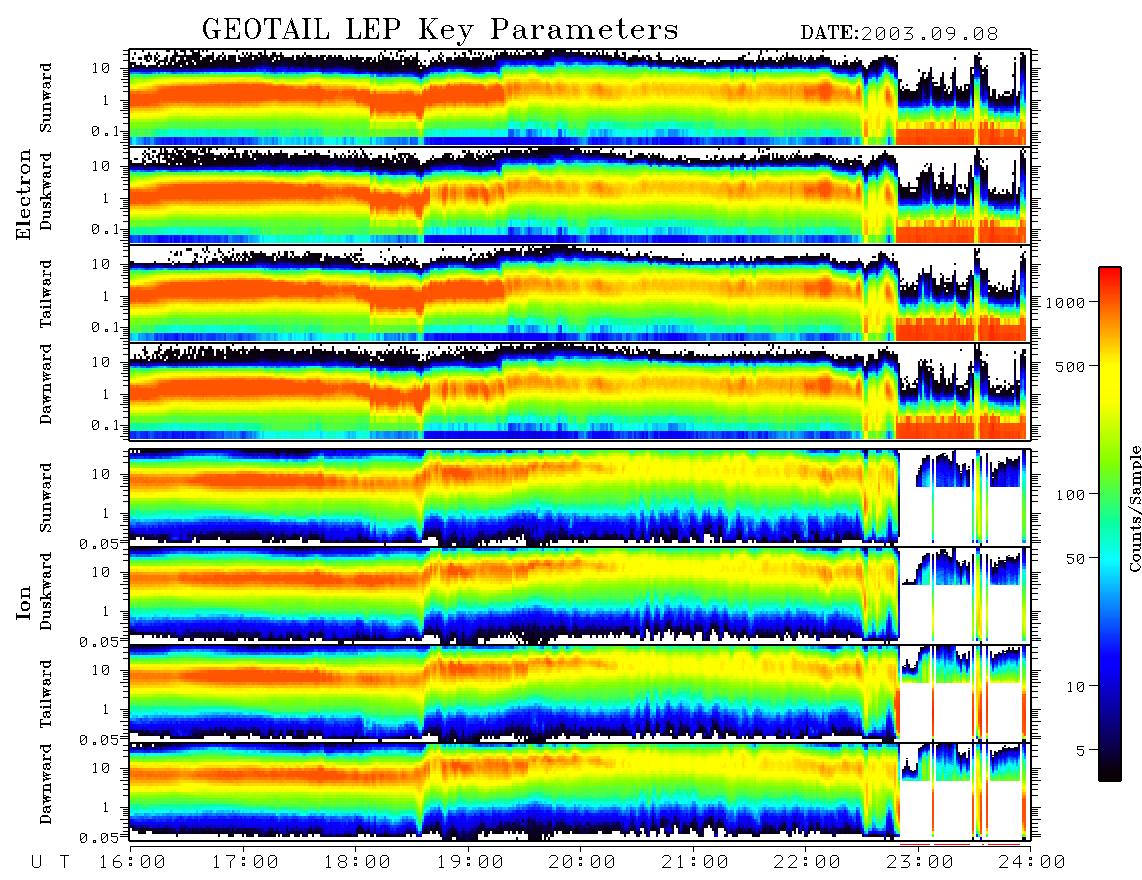Click the "500" color bar tick
This screenshot has width=1142, height=880.
(x=1070, y=366)
